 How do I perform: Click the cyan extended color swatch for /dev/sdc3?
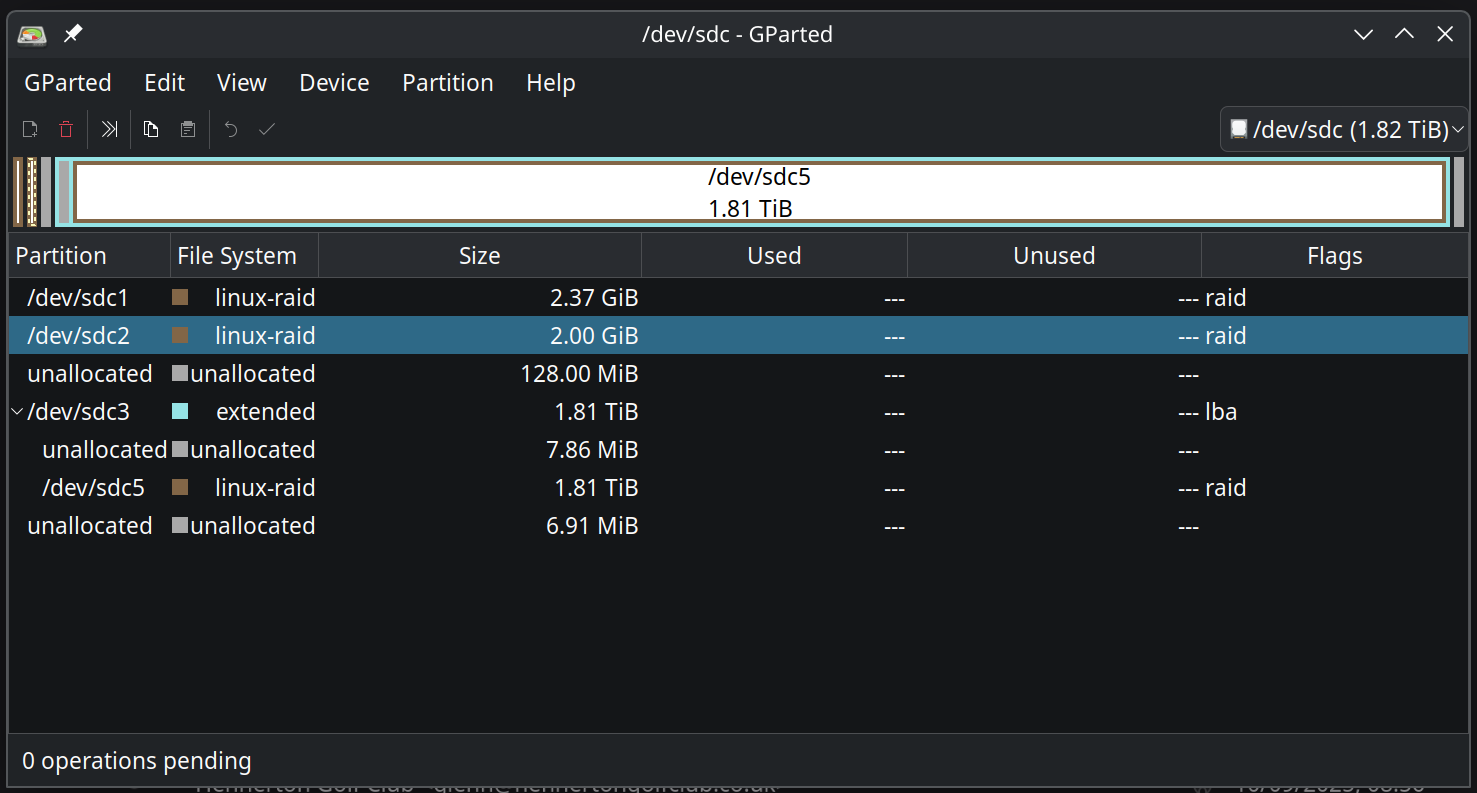tap(180, 411)
